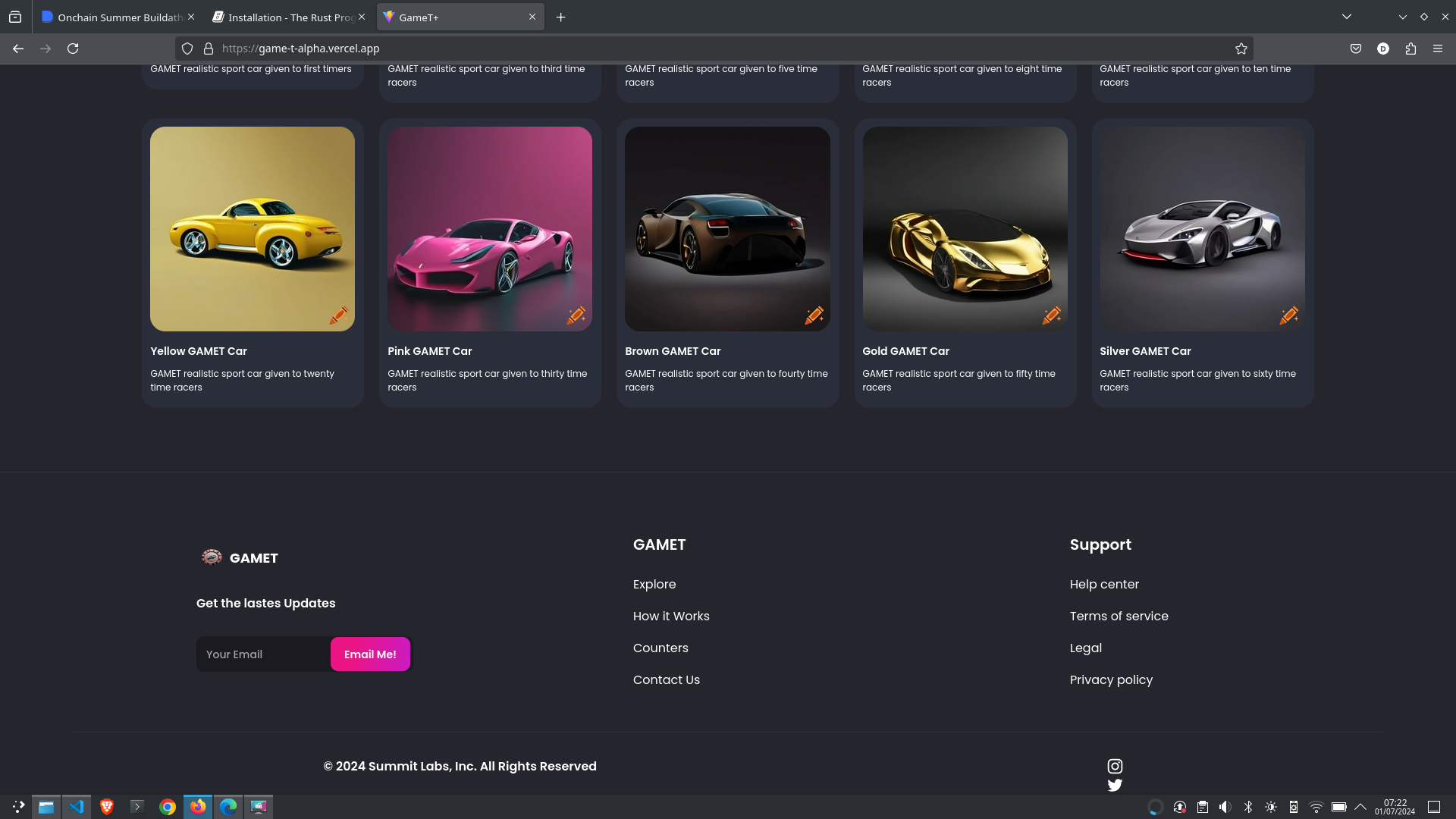
Task: Expand the list all tabs dropdown arrow
Action: click(x=1346, y=17)
